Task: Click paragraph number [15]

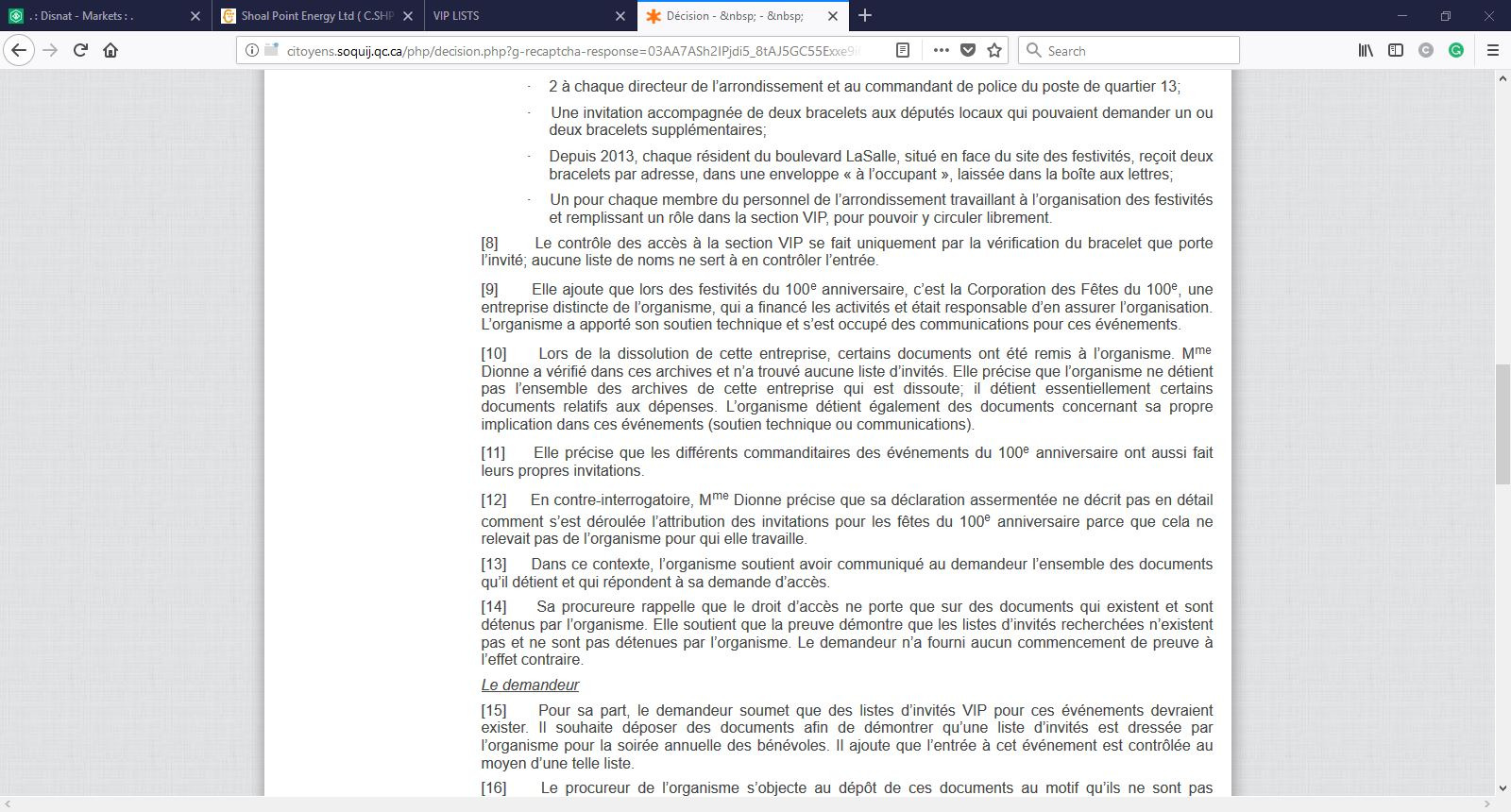Action: click(494, 710)
